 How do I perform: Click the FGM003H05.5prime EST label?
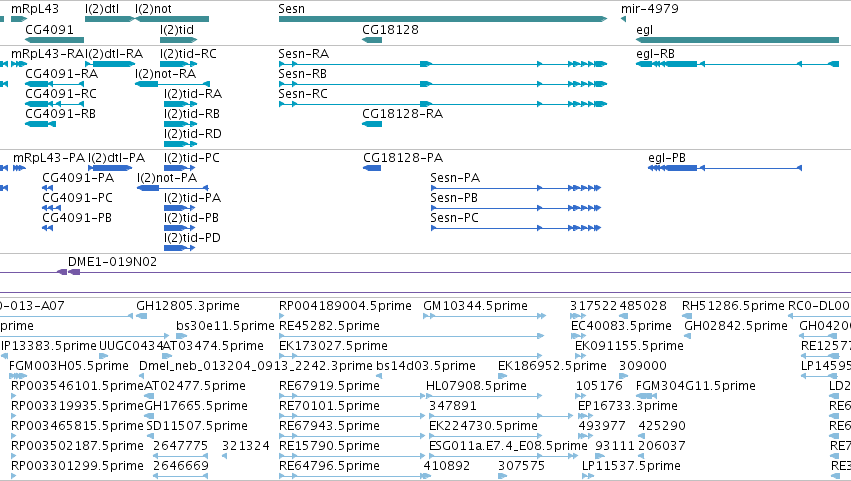(69, 366)
